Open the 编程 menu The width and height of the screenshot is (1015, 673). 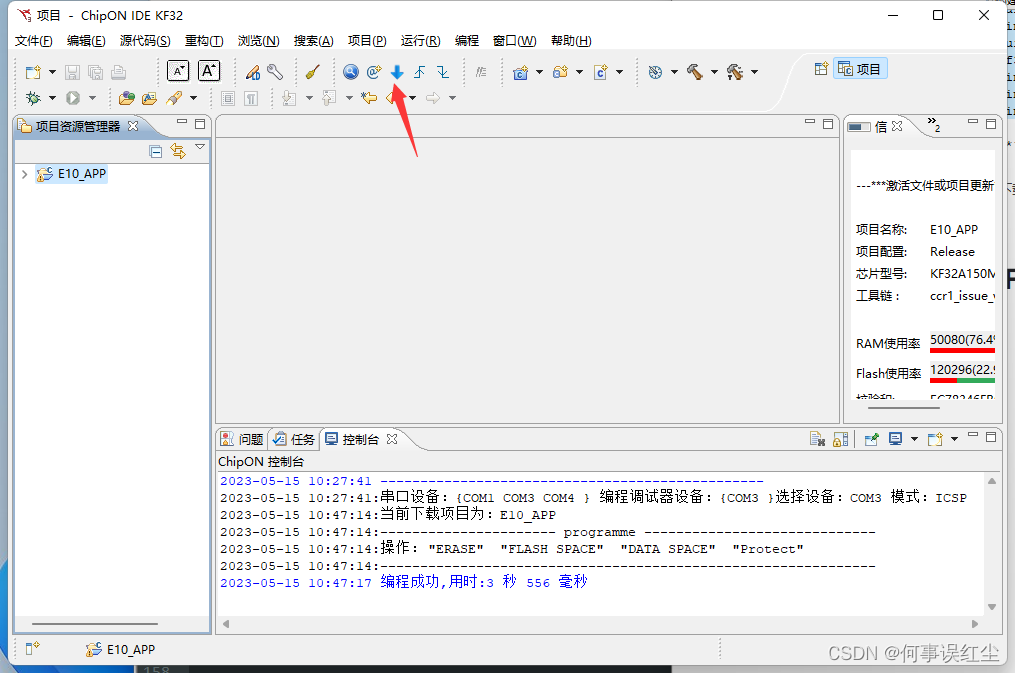[x=467, y=41]
